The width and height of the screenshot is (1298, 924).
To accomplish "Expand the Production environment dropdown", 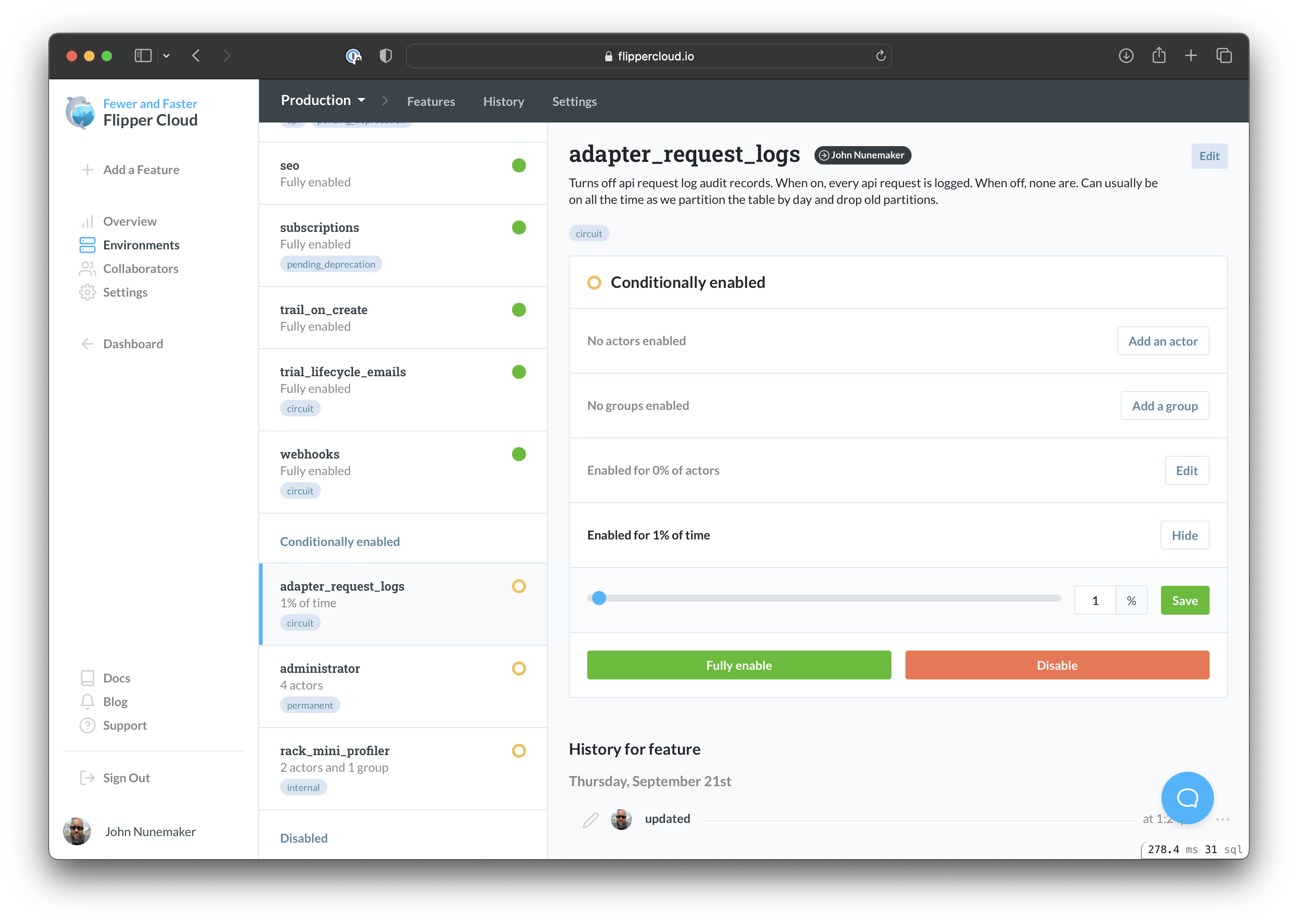I will (322, 100).
